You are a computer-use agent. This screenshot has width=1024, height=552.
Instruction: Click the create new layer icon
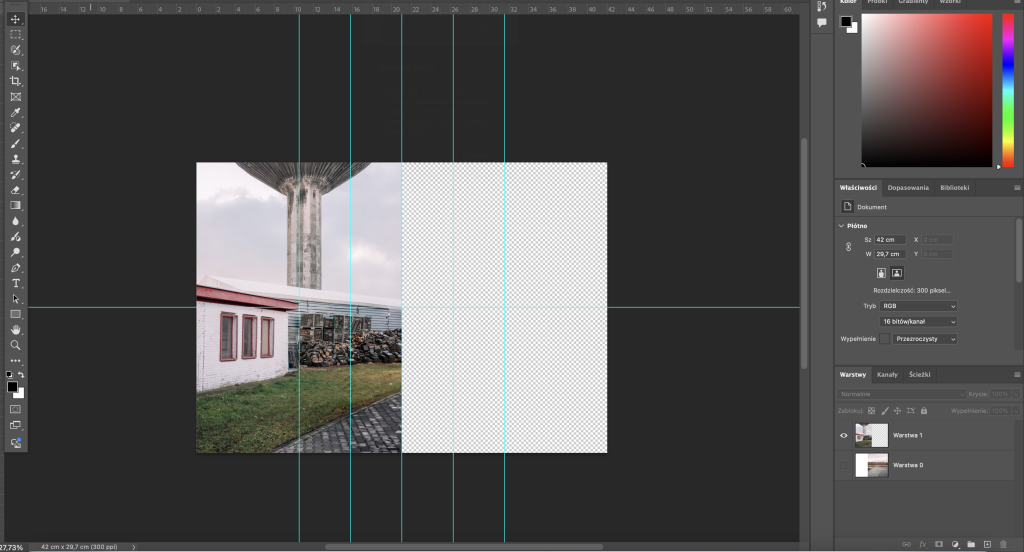(x=987, y=544)
